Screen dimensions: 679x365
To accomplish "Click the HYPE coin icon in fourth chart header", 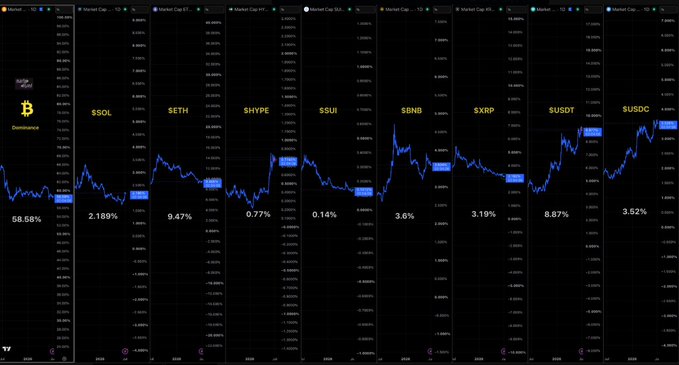I will point(231,9).
